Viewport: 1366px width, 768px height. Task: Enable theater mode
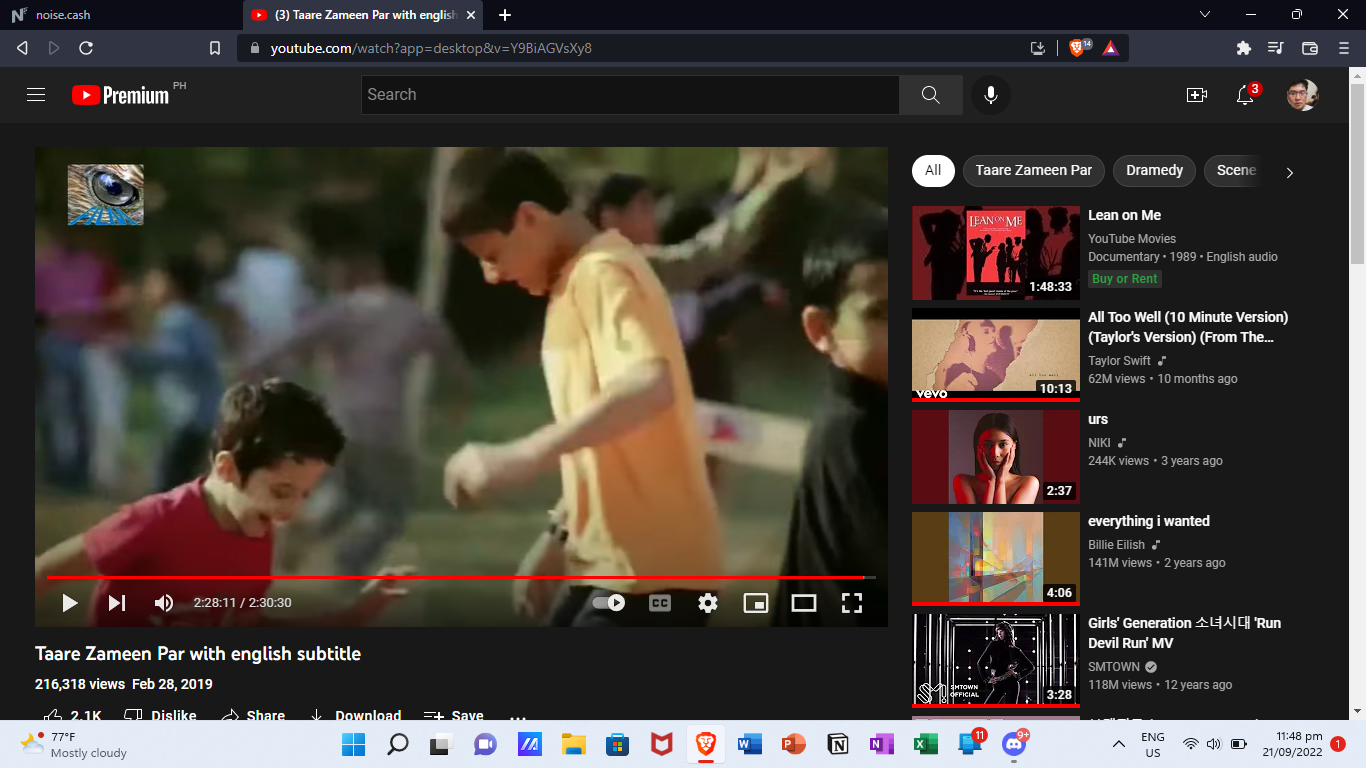(x=804, y=603)
